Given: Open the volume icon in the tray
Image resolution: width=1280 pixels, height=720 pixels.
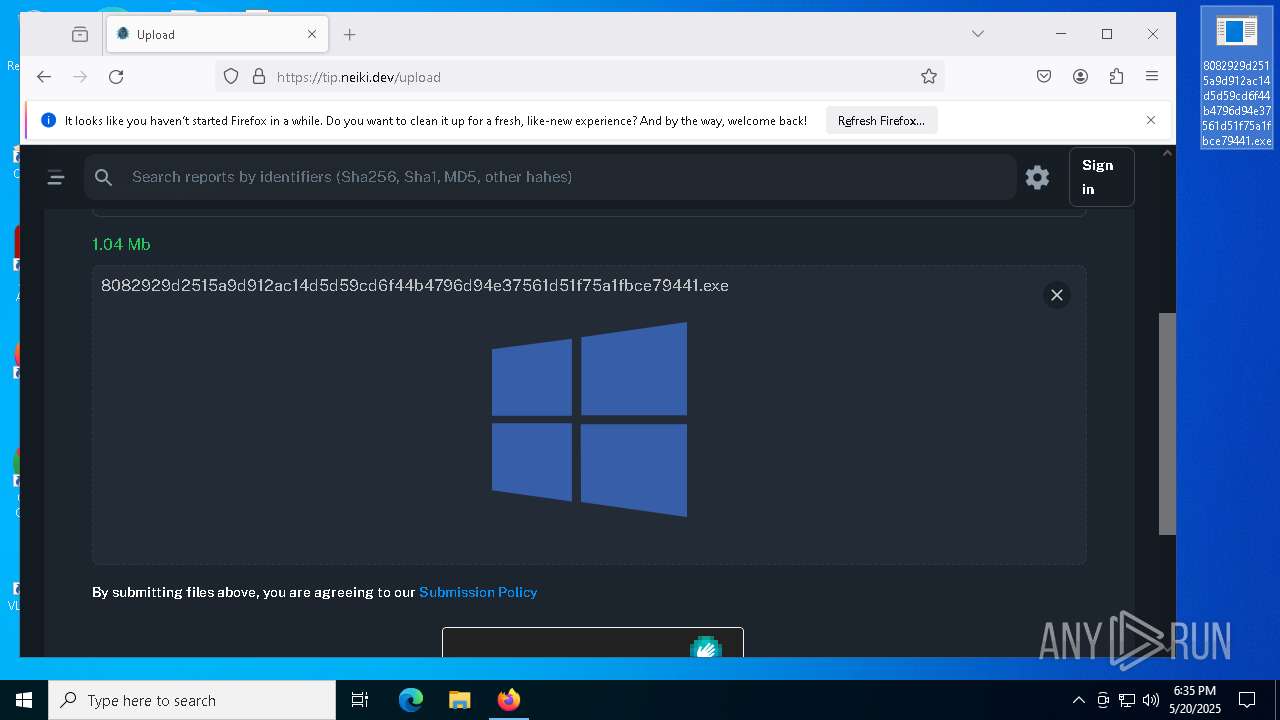Looking at the screenshot, I should tap(1150, 700).
